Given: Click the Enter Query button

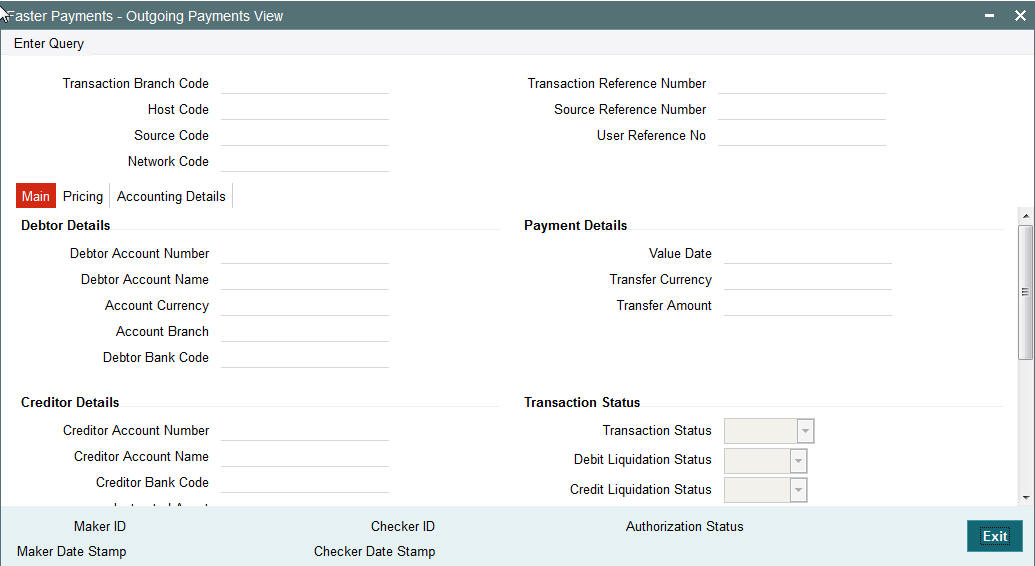Looking at the screenshot, I should coord(49,44).
